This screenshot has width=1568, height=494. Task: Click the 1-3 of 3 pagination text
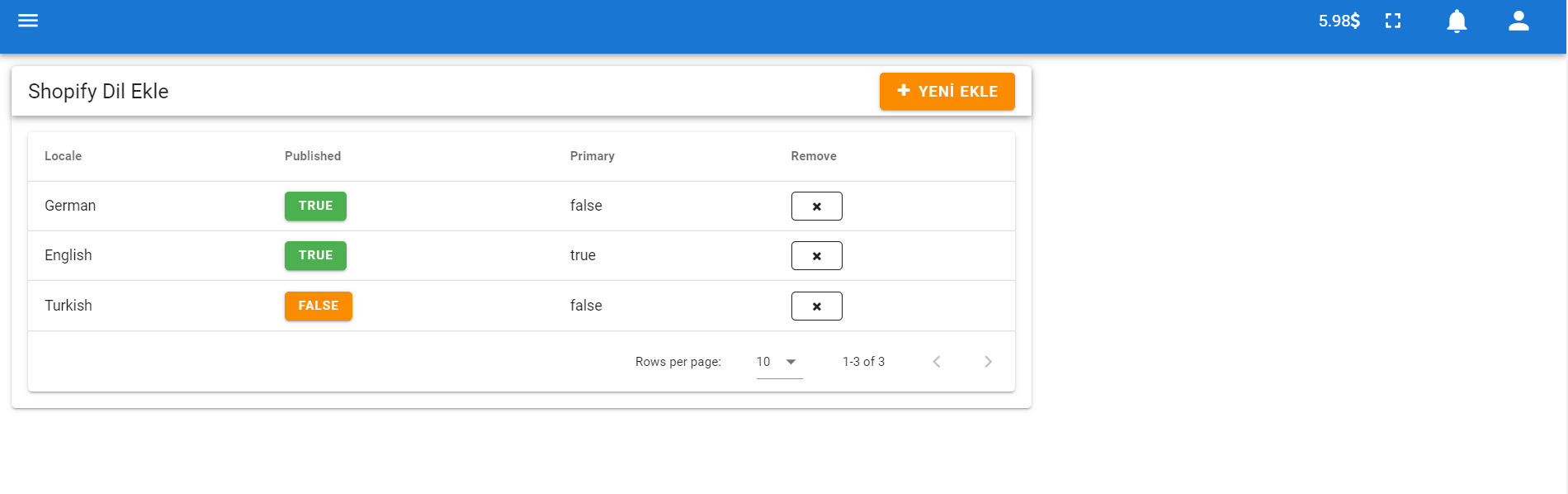(863, 362)
